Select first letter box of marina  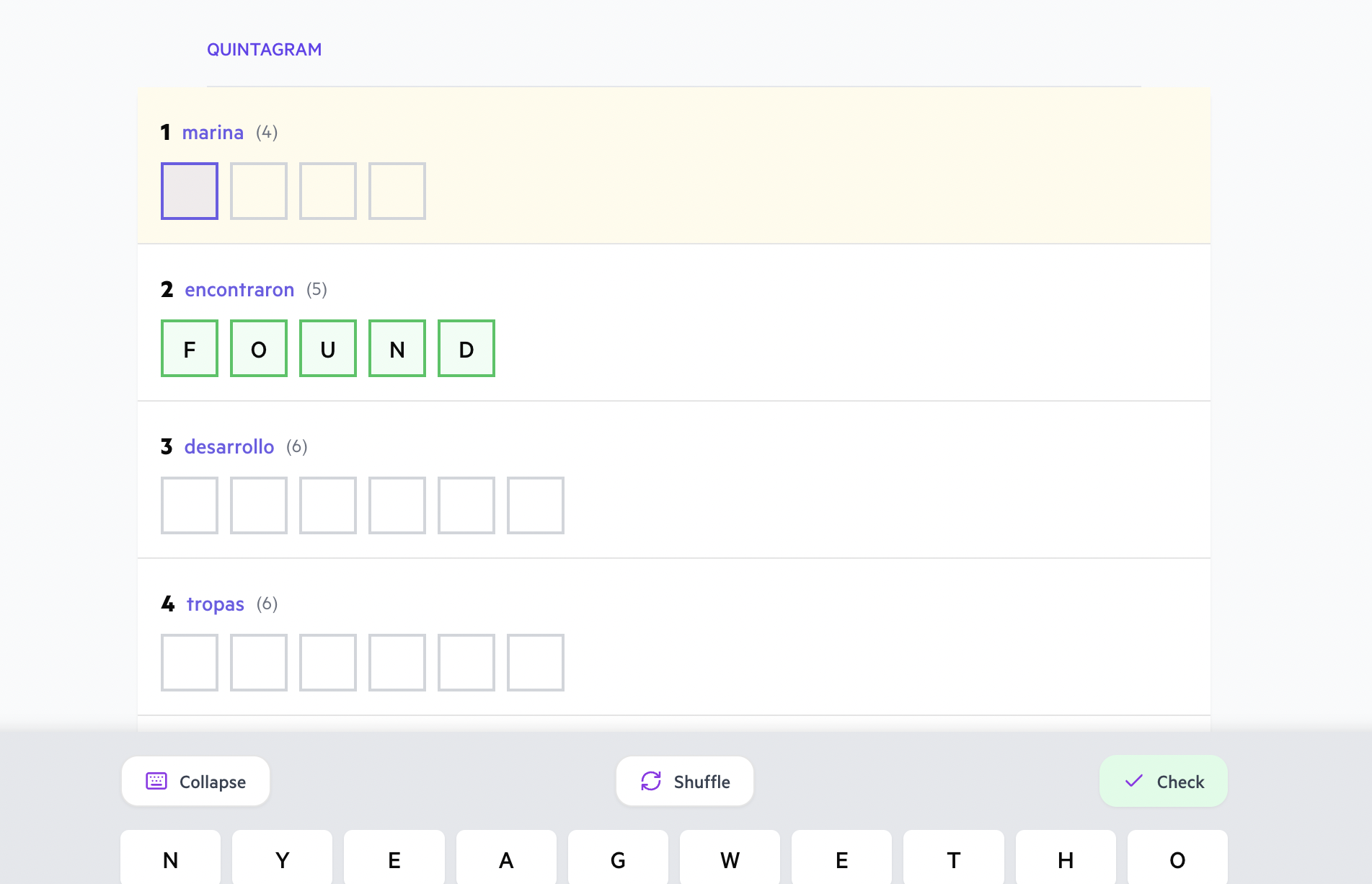190,191
